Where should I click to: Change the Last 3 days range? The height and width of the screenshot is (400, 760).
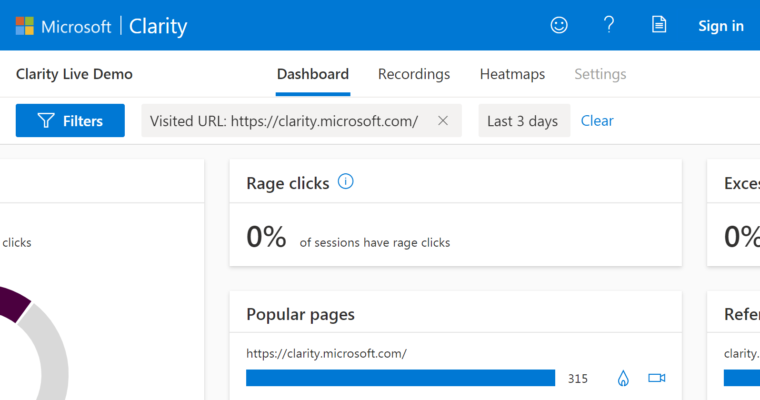[x=522, y=121]
